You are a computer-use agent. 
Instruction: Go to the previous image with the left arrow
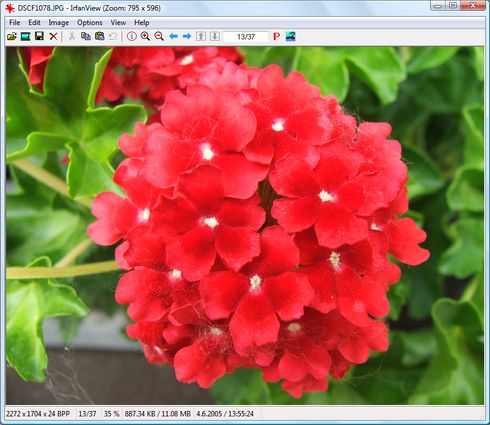(173, 36)
